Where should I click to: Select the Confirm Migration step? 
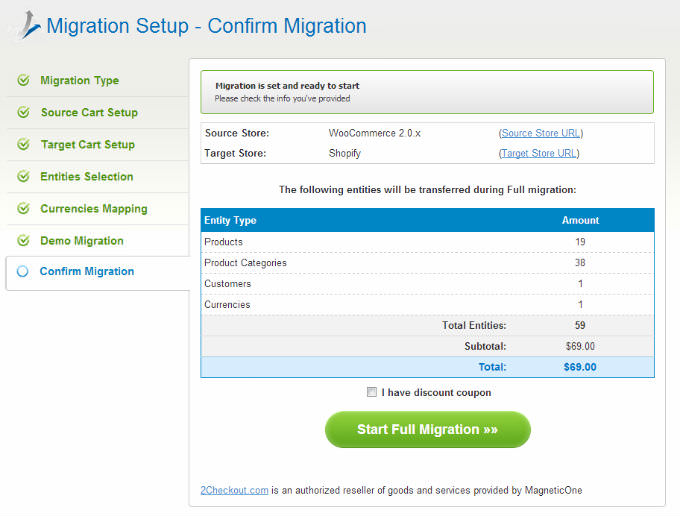87,271
